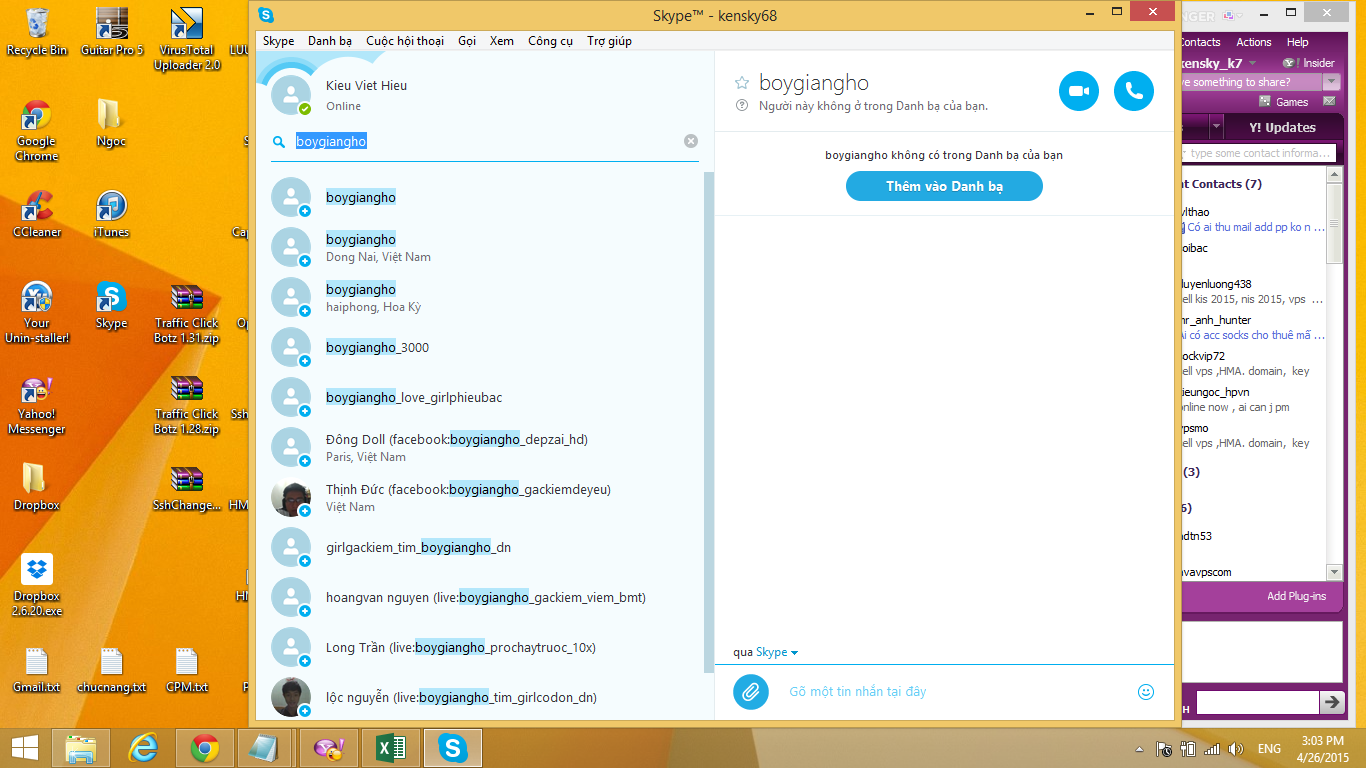Open the emoticon picker in the message box
This screenshot has height=768, width=1366.
coord(1146,691)
